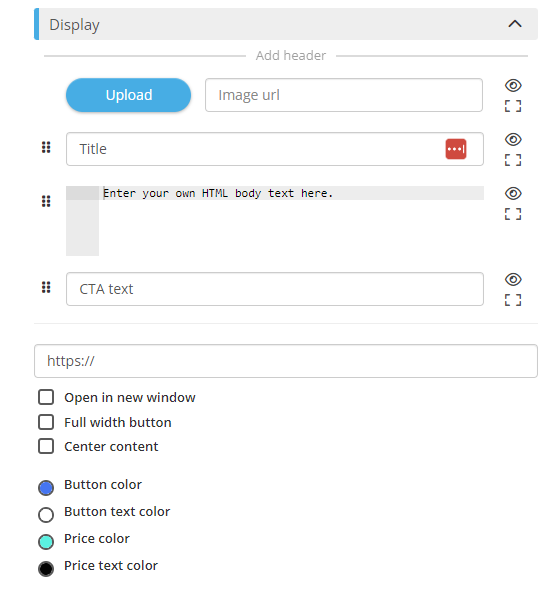Toggle visibility eye for CTA text
The height and width of the screenshot is (597, 555).
pos(513,279)
